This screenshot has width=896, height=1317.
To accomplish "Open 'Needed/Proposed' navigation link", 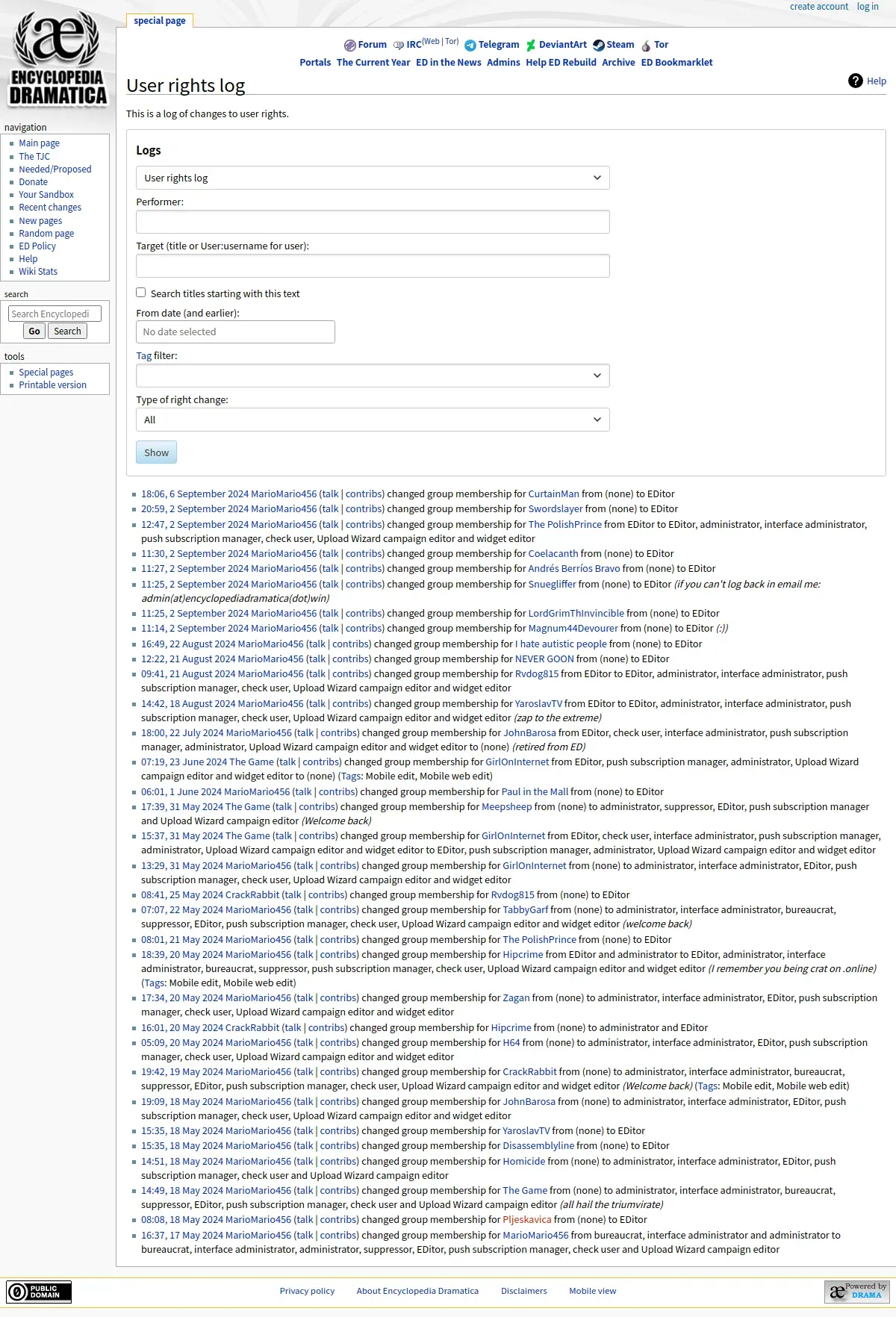I will pos(55,169).
